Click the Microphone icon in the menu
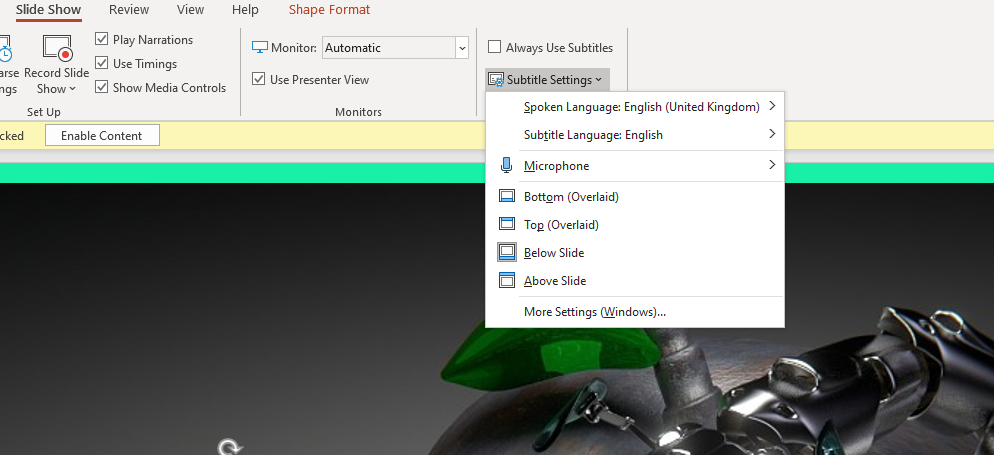The width and height of the screenshot is (994, 455). click(x=507, y=165)
